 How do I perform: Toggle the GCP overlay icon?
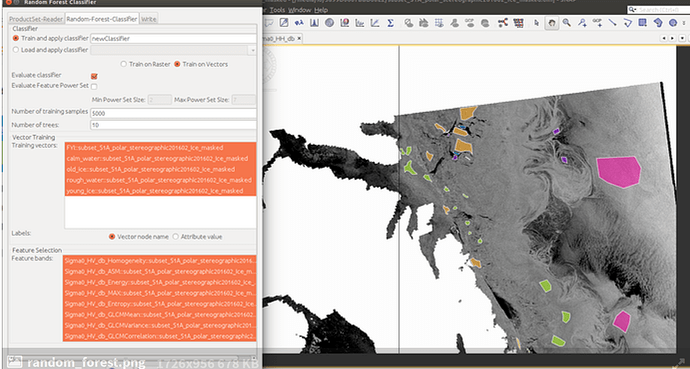coord(470,23)
